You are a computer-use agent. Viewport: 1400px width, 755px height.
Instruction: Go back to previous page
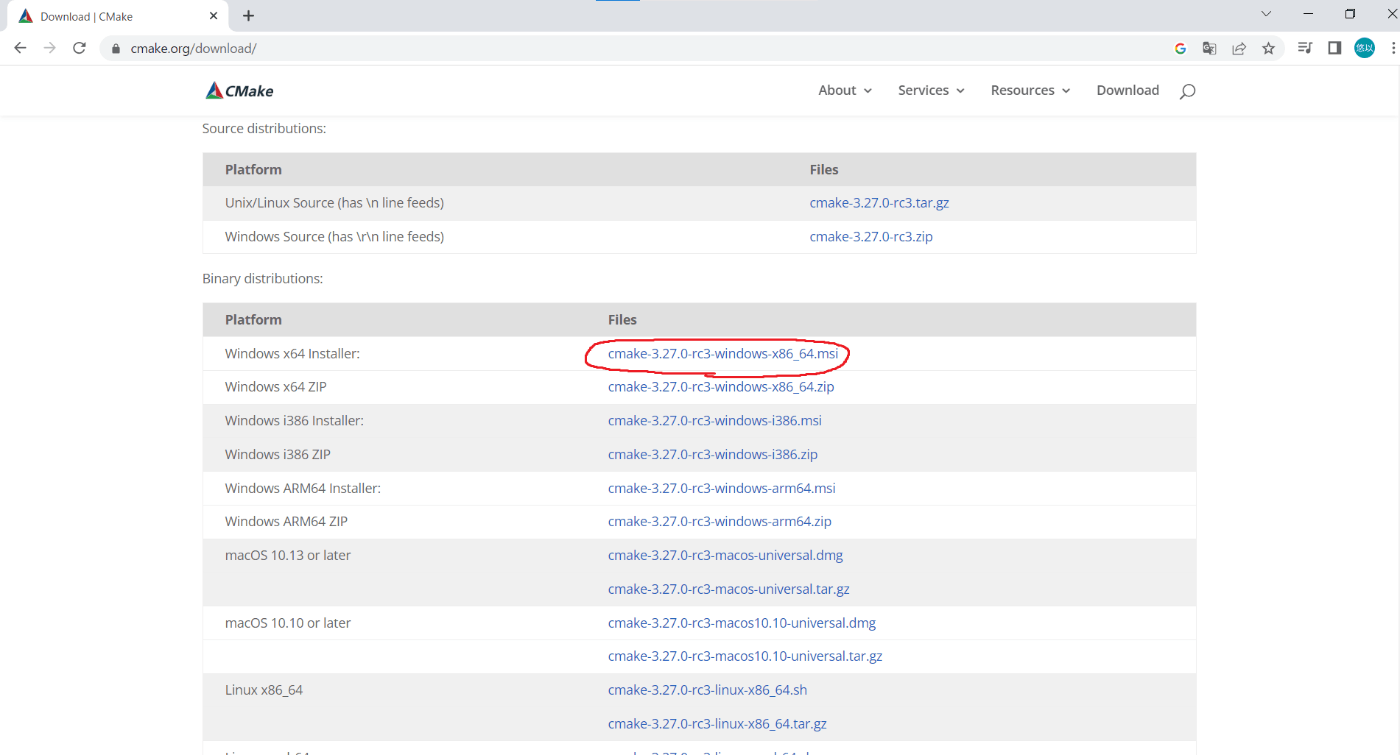(20, 48)
